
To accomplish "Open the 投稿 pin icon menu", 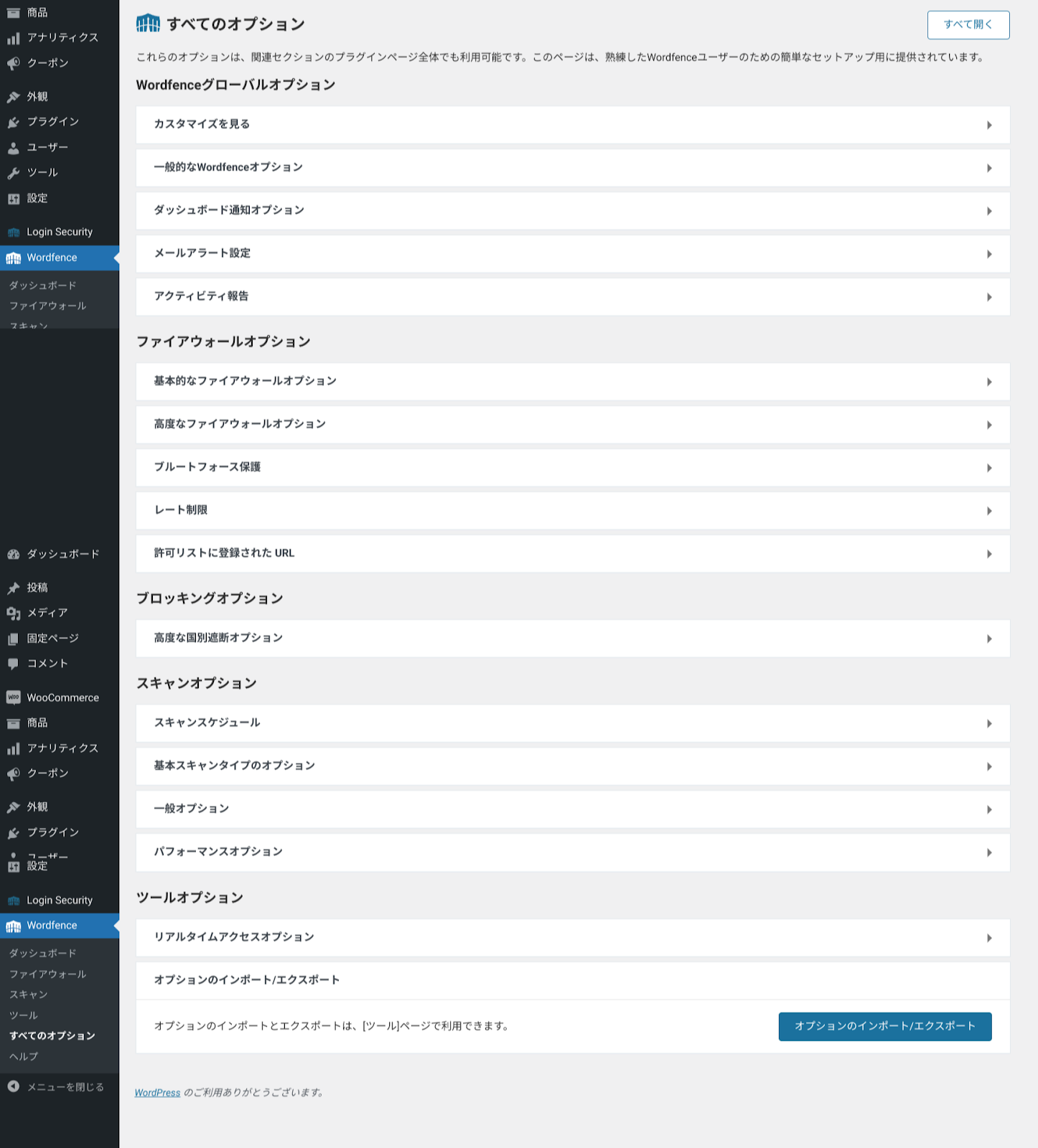I will pyautogui.click(x=13, y=588).
